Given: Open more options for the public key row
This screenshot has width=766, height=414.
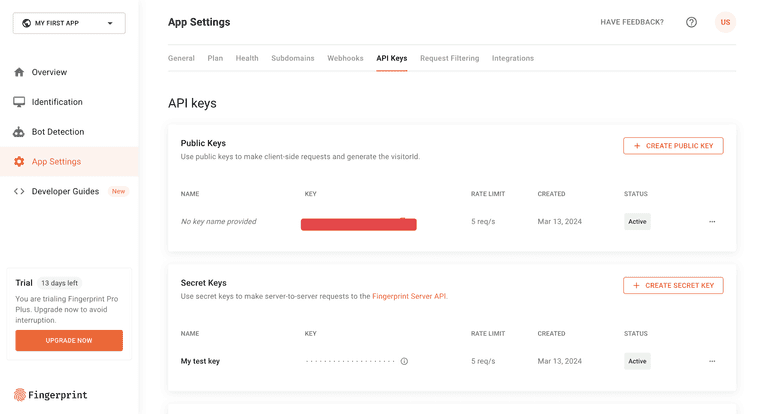Looking at the screenshot, I should click(712, 222).
